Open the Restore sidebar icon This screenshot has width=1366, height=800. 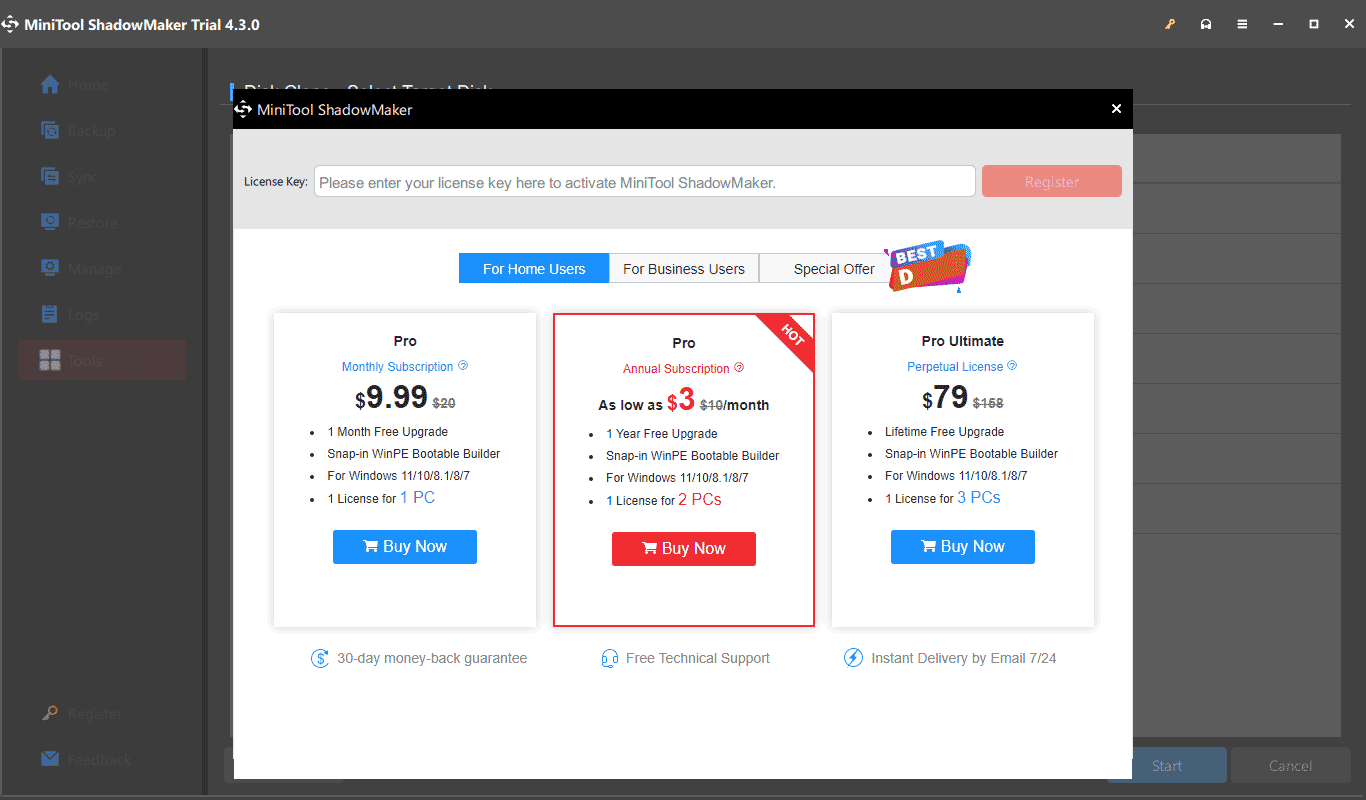50,222
